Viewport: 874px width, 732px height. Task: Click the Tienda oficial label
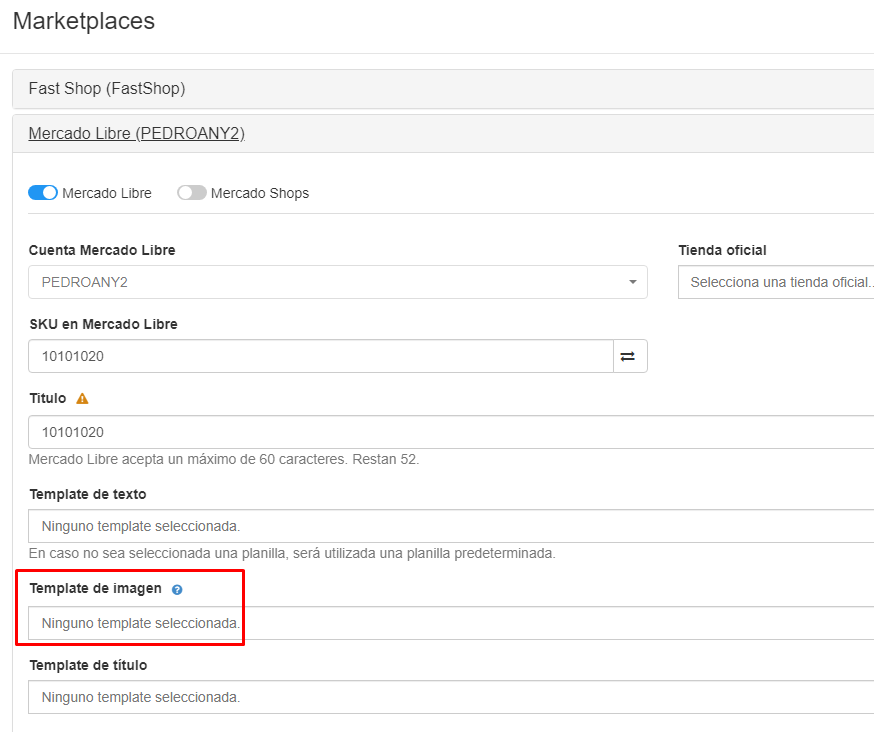[x=722, y=250]
